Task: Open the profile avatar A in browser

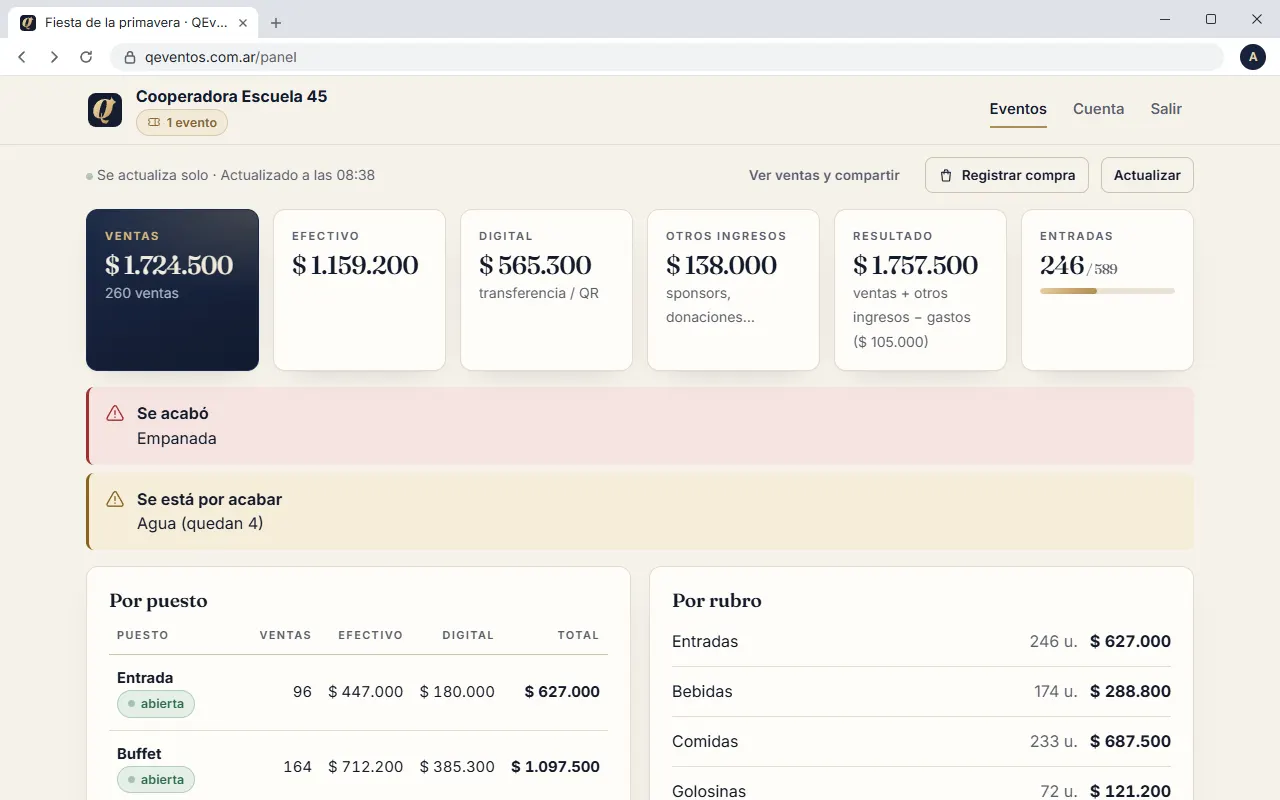Action: tap(1253, 57)
